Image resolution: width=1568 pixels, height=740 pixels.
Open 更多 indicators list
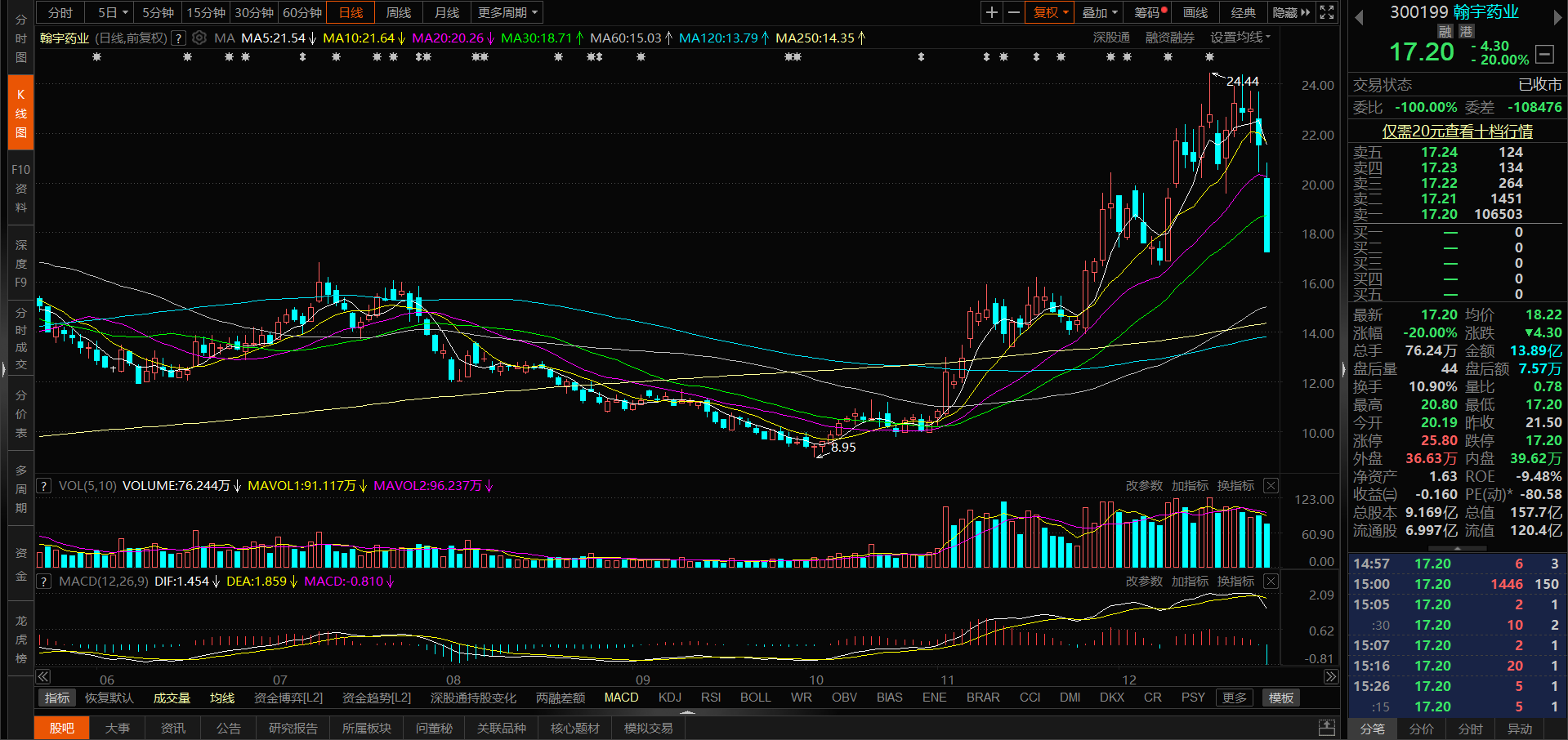[1235, 698]
